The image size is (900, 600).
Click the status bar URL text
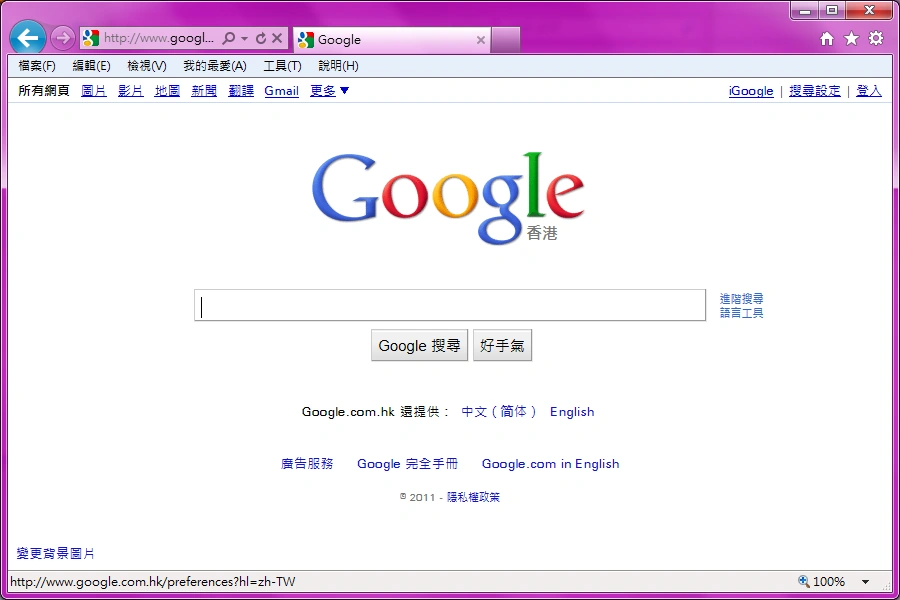153,582
